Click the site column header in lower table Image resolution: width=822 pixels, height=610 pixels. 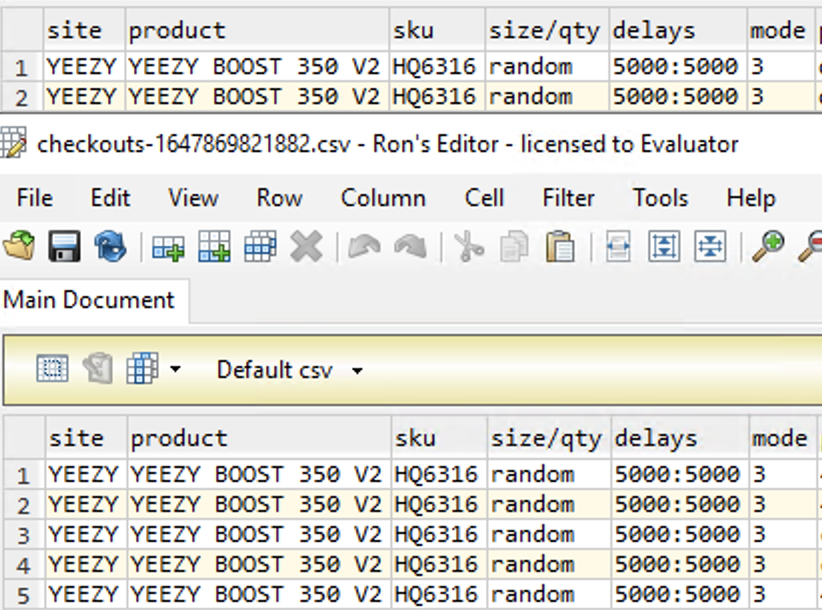click(86, 438)
